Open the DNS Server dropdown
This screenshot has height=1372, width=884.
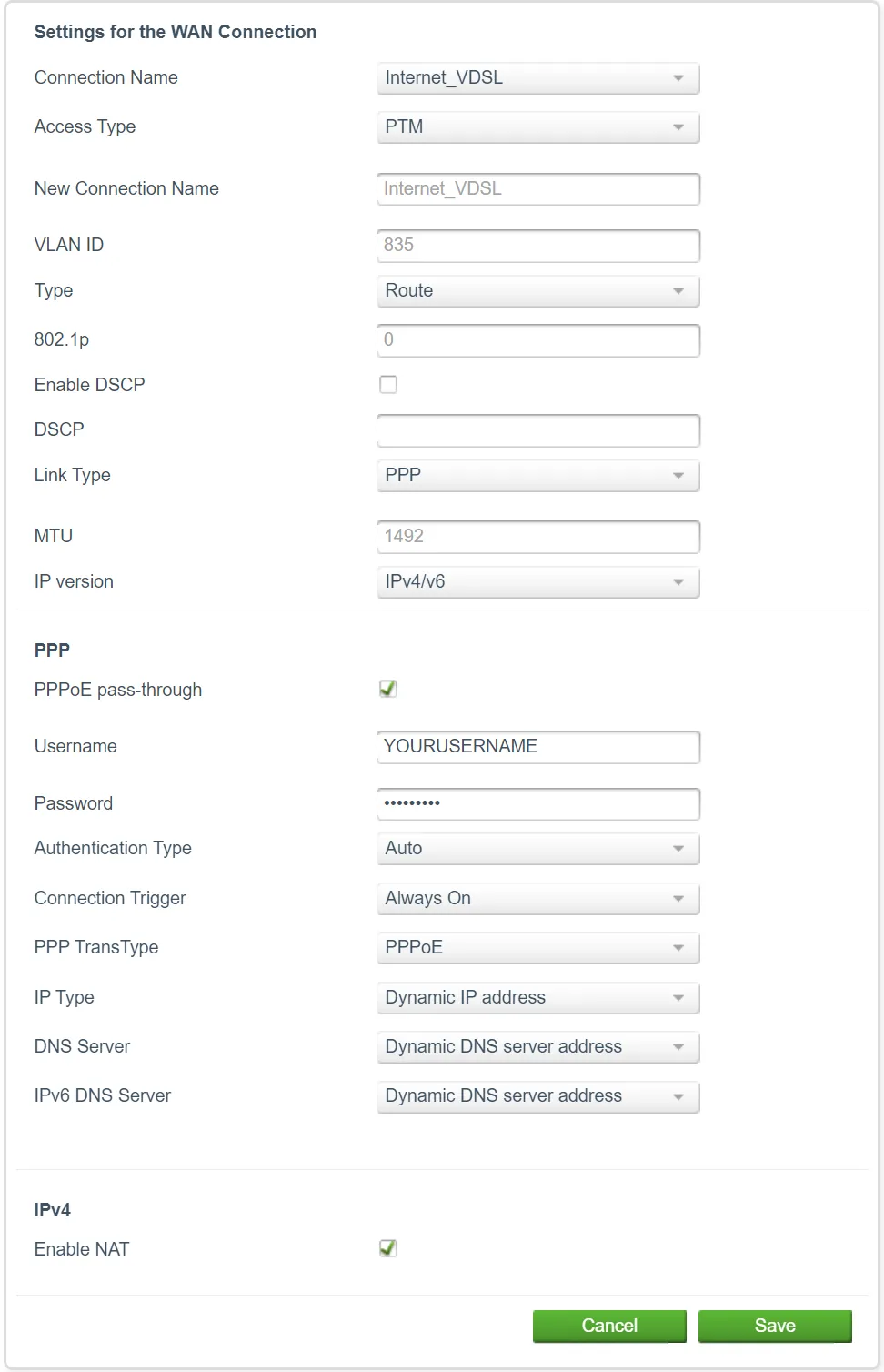[537, 1046]
